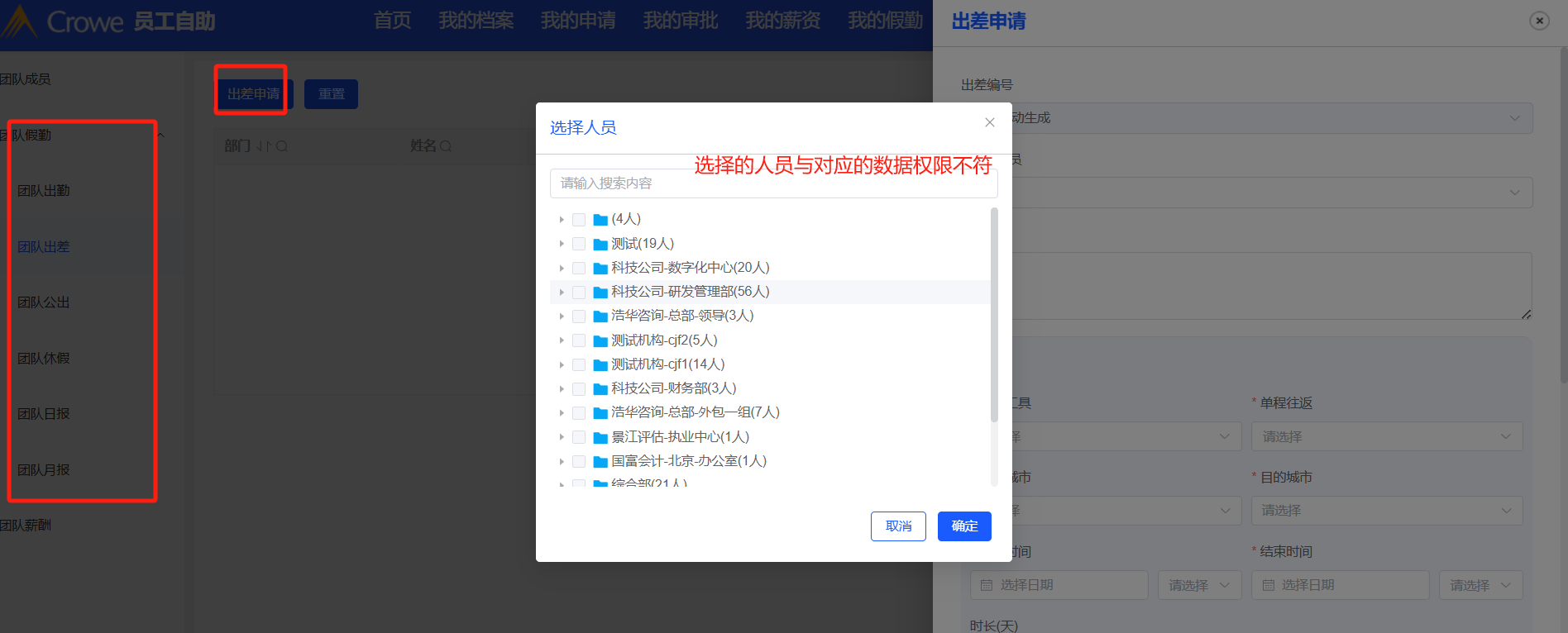The height and width of the screenshot is (633, 1568).
Task: Click the 请输入搜索内容 search box
Action: [774, 183]
